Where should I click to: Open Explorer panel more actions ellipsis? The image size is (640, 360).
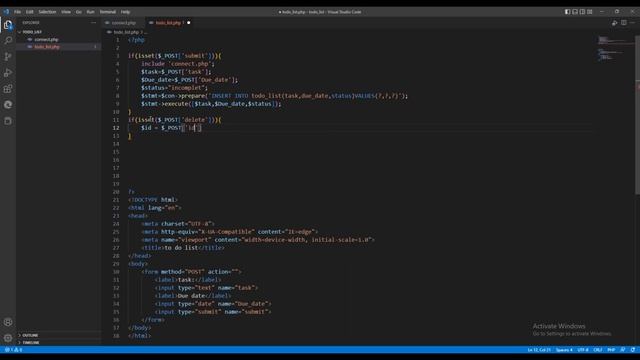click(x=93, y=23)
